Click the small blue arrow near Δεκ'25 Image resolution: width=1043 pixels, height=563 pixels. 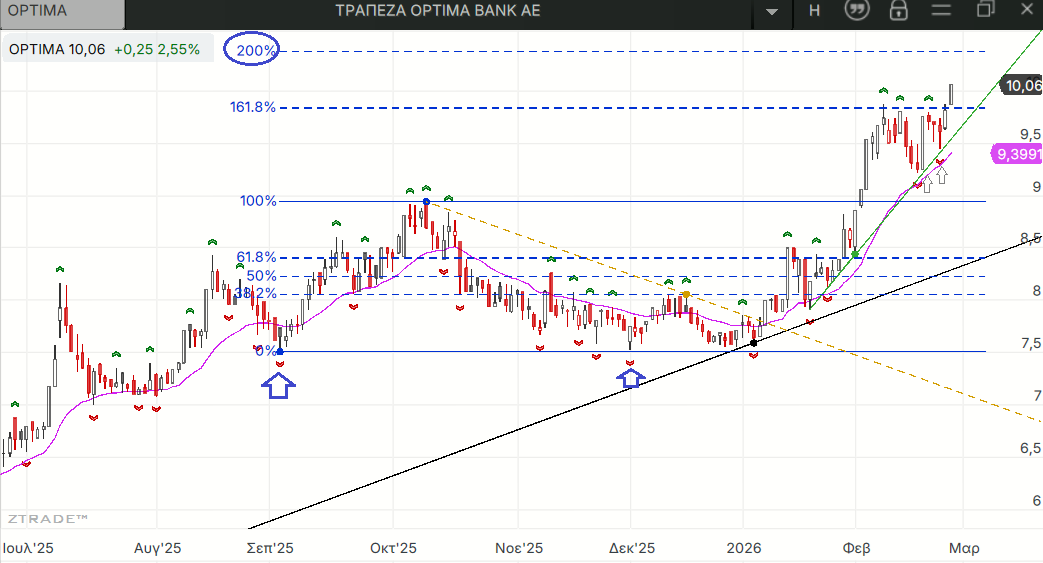click(630, 377)
